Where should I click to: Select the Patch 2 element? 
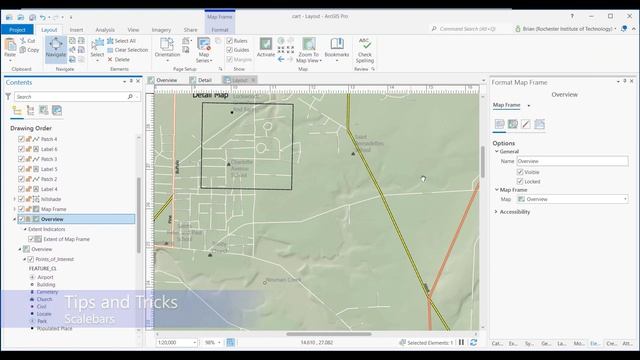point(49,179)
